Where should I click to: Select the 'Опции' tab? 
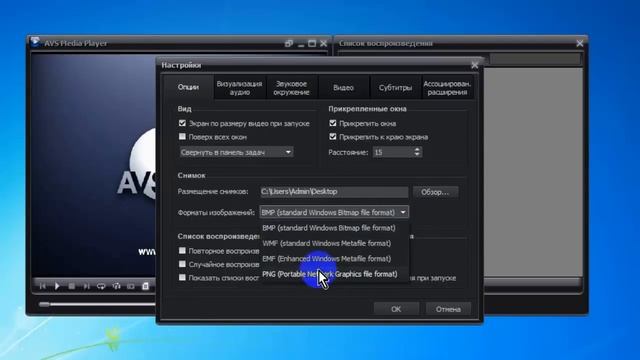pyautogui.click(x=188, y=87)
